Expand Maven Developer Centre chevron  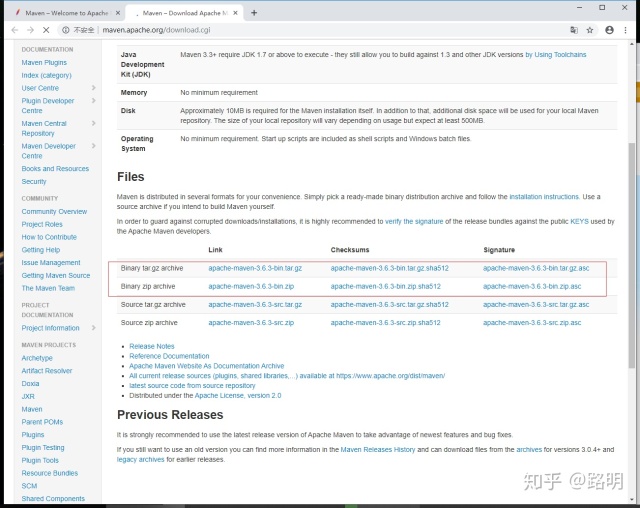(93, 146)
